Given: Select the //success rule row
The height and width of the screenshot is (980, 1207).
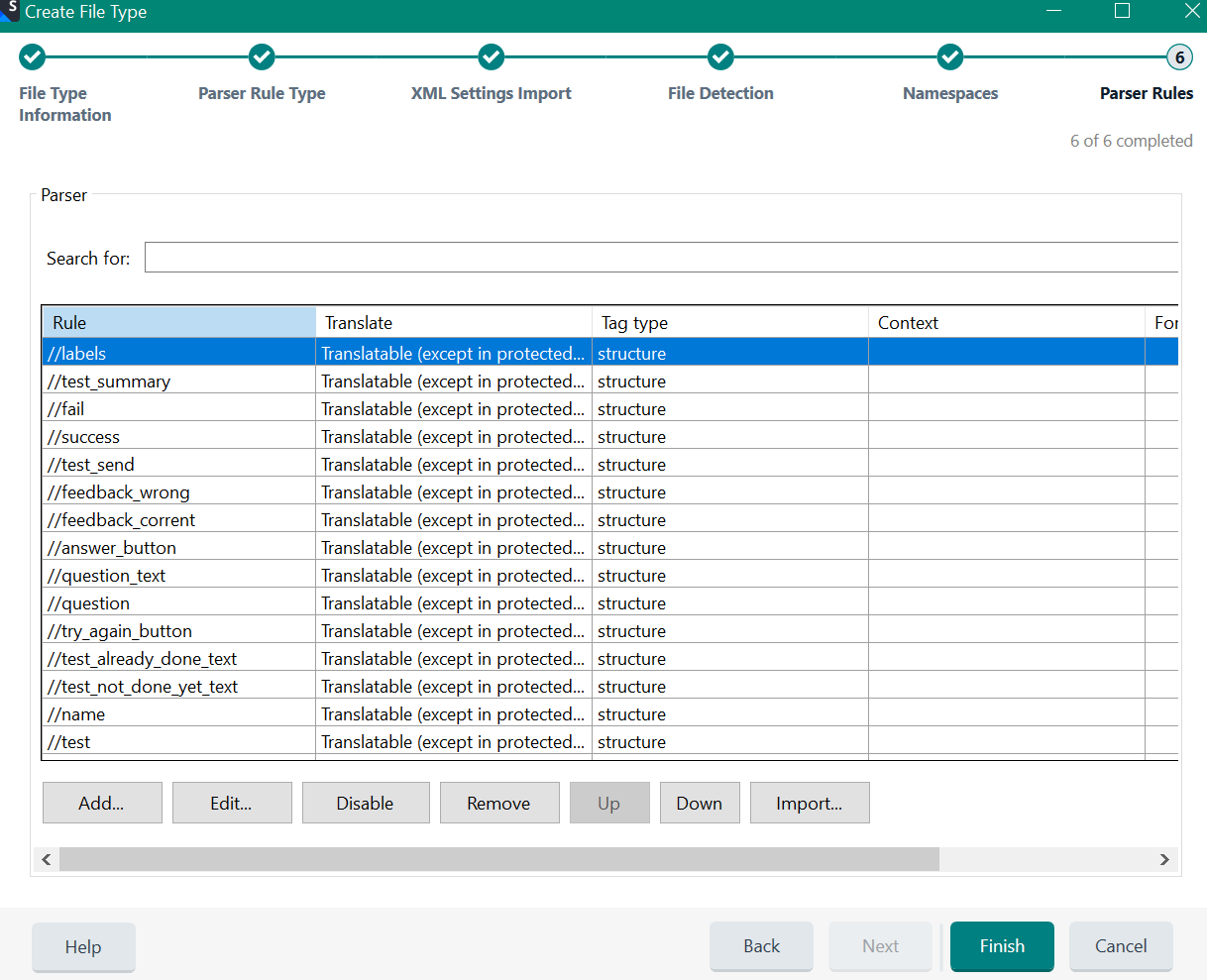Looking at the screenshot, I should click(610, 437).
